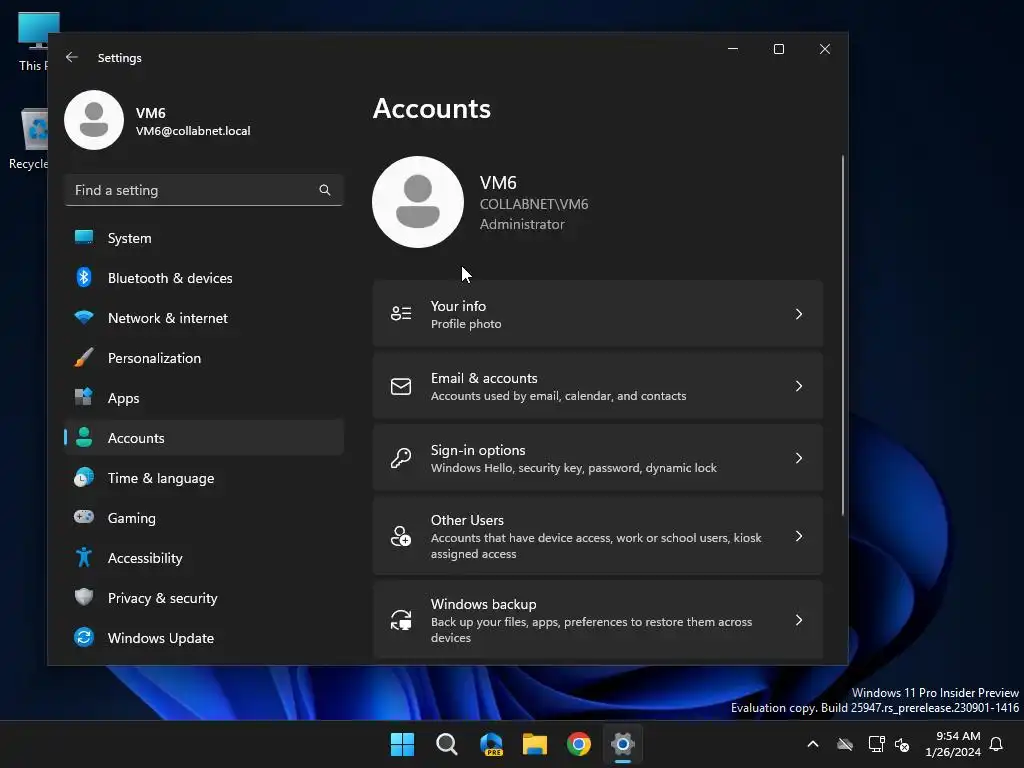Click the Accounts person icon in sidebar

84,438
